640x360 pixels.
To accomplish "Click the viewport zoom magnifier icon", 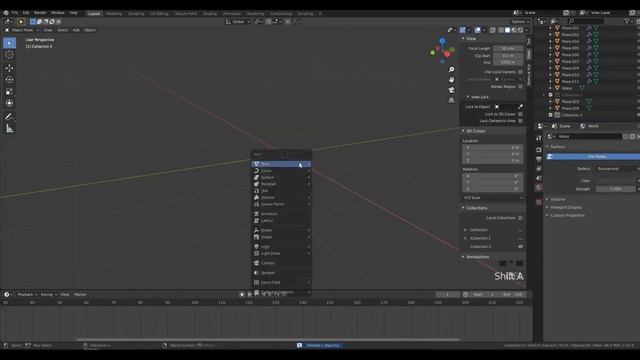I will coord(451,69).
